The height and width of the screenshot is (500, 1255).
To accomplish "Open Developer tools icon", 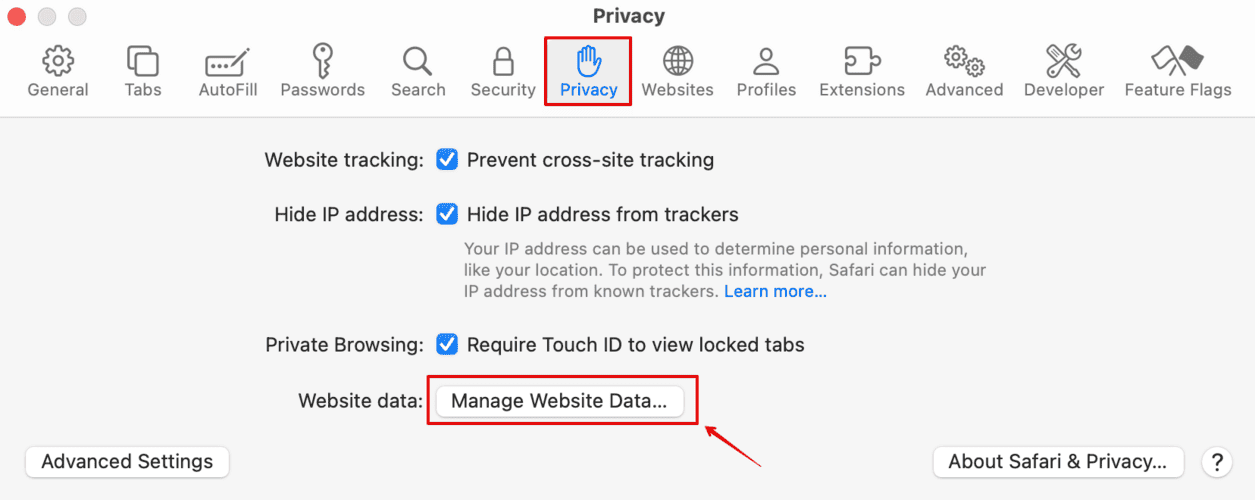I will pos(1064,62).
